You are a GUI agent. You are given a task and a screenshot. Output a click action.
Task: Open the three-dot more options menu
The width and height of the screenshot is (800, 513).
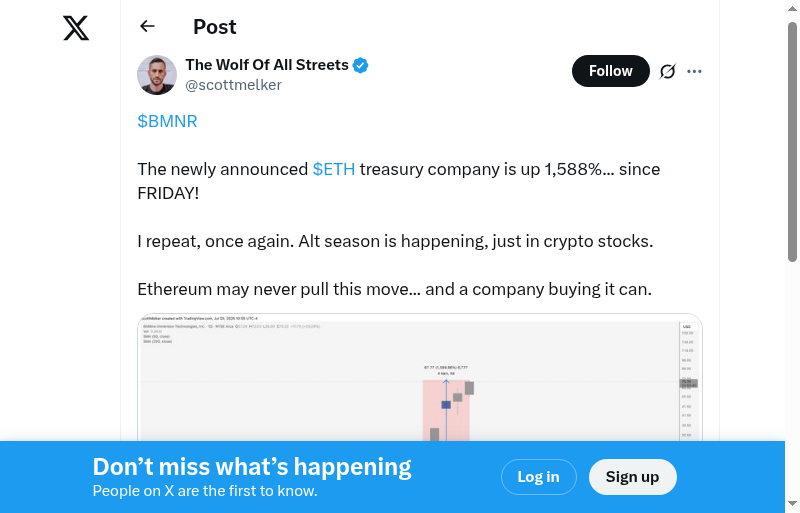pyautogui.click(x=695, y=71)
